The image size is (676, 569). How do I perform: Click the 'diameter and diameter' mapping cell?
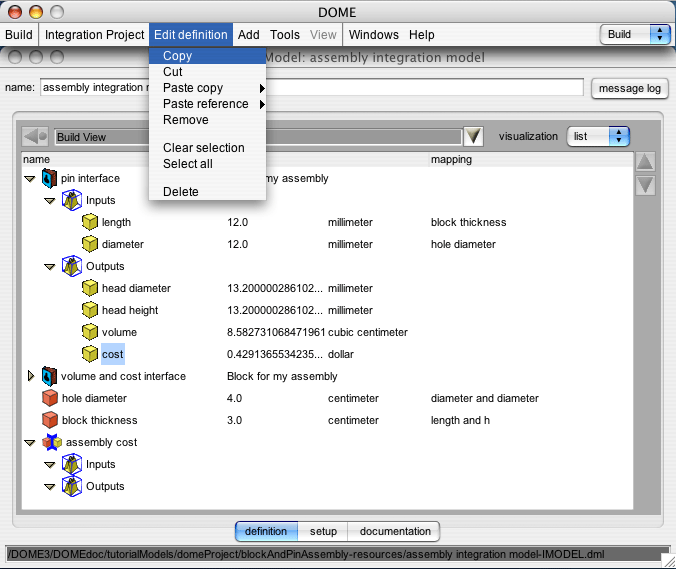(485, 398)
